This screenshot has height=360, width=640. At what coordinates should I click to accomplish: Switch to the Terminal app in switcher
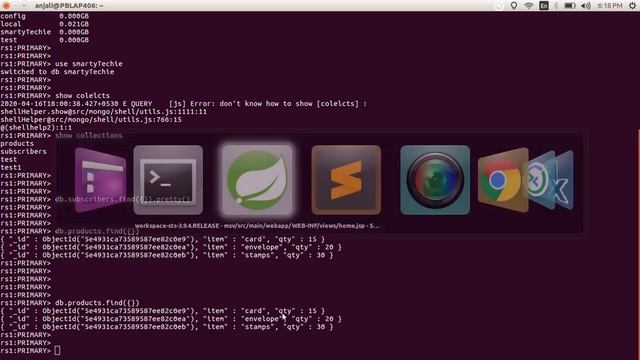(x=168, y=180)
